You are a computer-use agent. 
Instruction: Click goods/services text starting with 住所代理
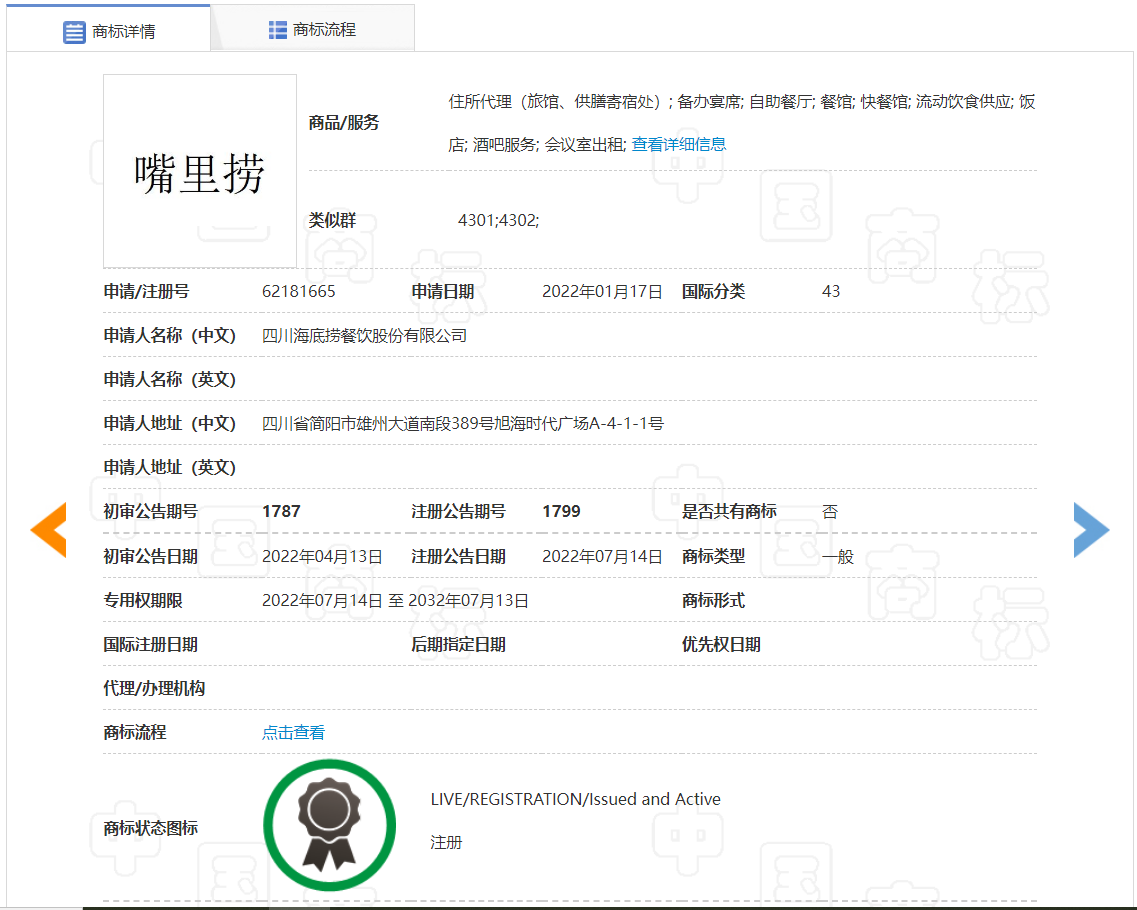tap(742, 123)
